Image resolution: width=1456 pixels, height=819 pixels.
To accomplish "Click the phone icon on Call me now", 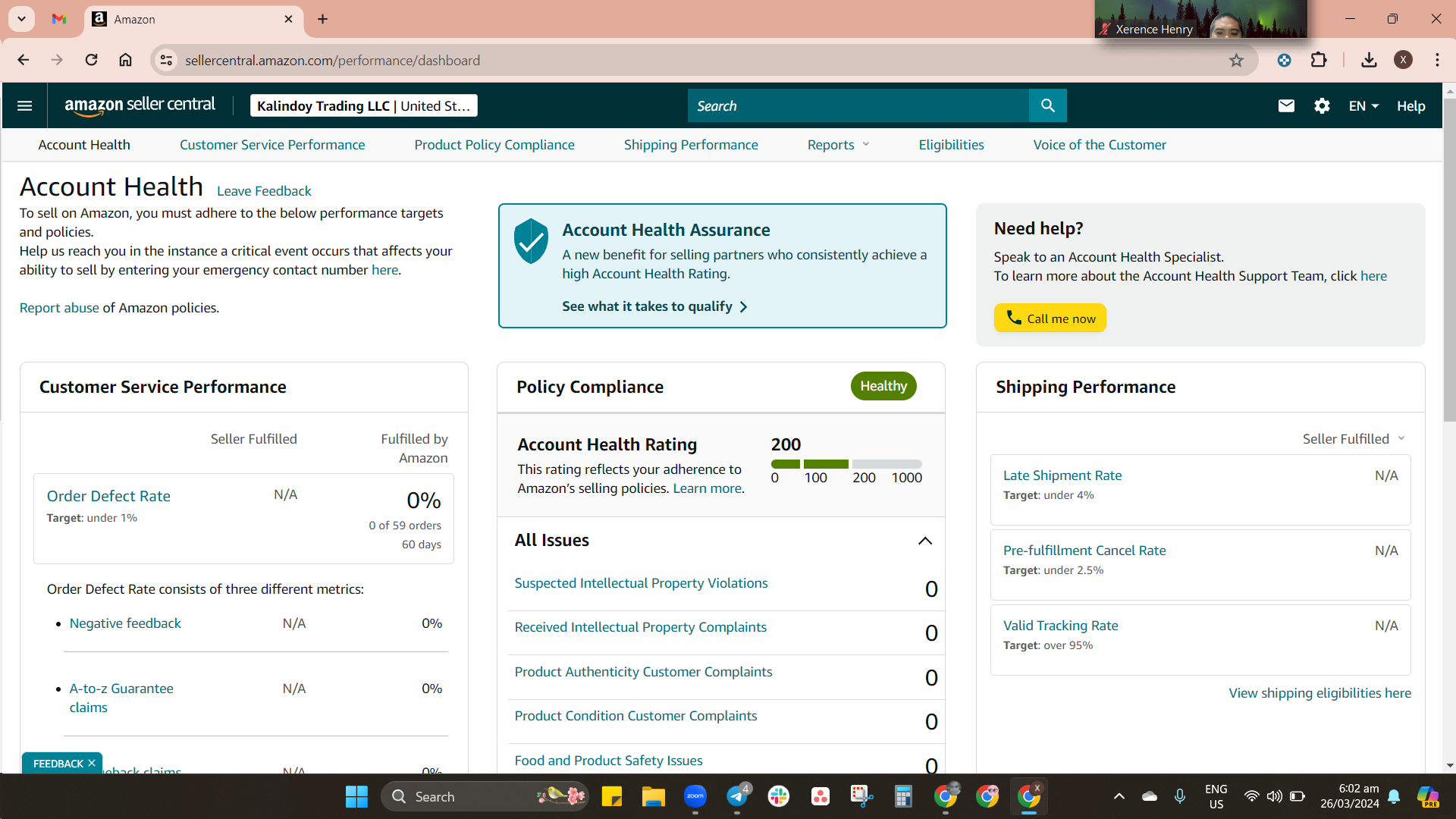I will [1014, 317].
